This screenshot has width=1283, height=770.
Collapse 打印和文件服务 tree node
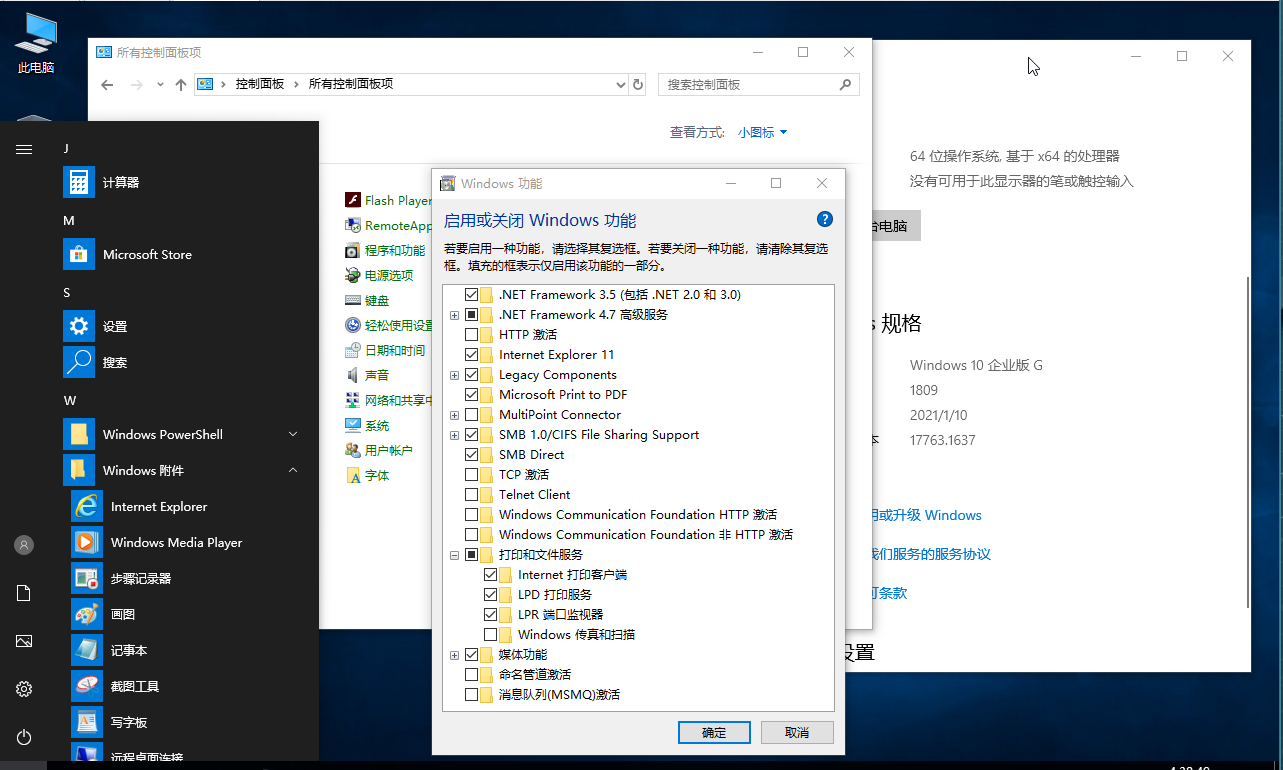coord(455,555)
